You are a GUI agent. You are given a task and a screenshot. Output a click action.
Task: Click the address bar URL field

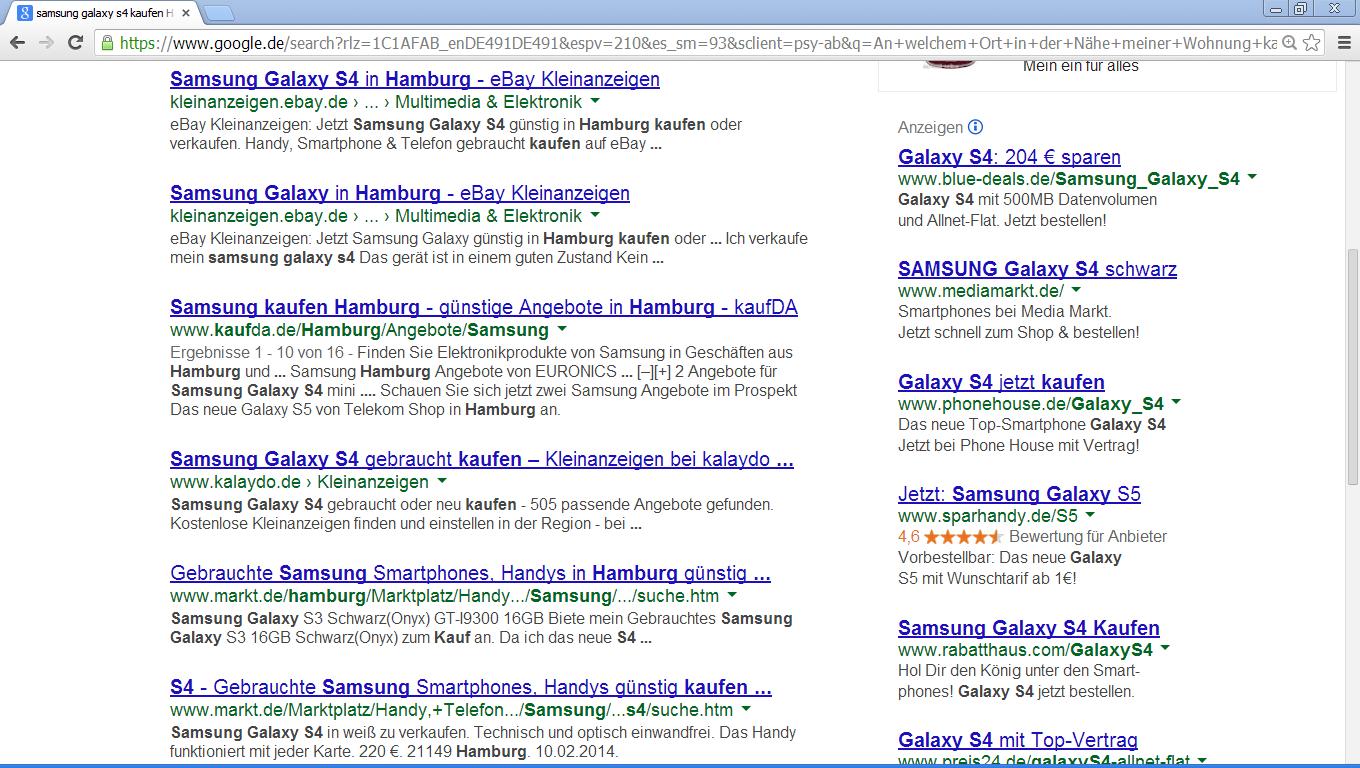click(x=697, y=43)
